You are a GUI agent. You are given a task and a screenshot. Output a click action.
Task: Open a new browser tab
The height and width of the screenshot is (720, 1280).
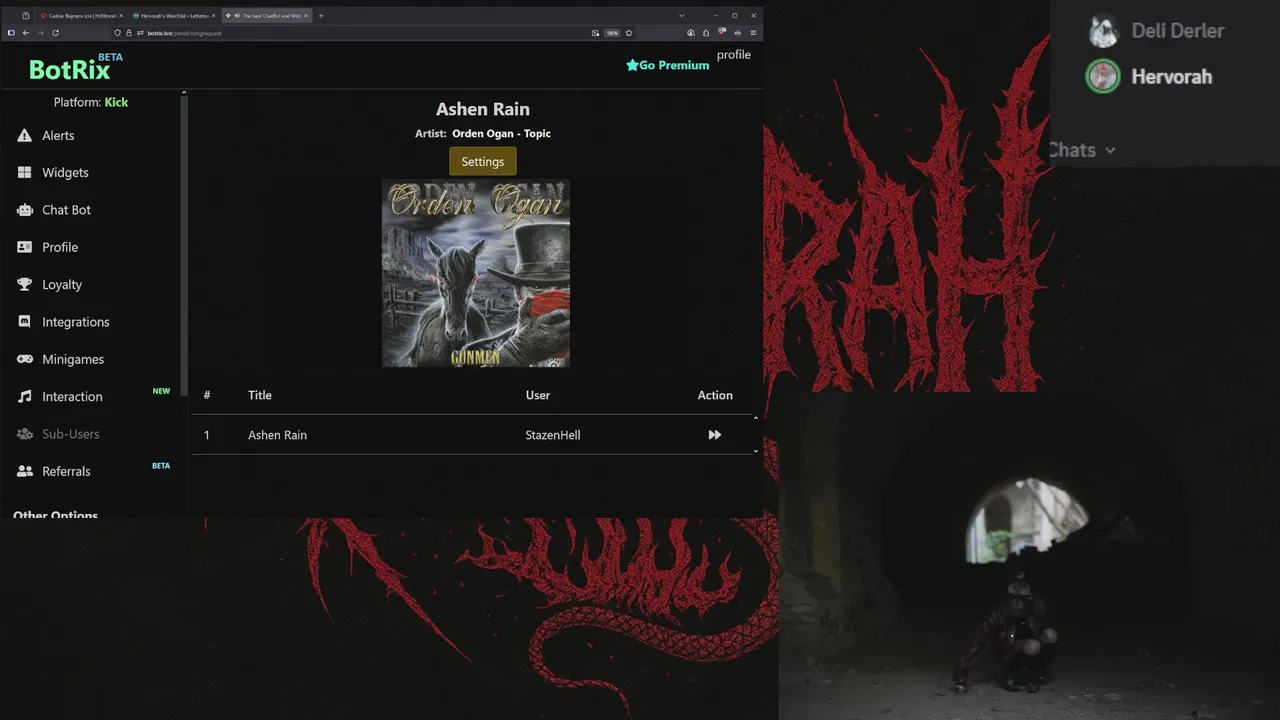pyautogui.click(x=321, y=16)
